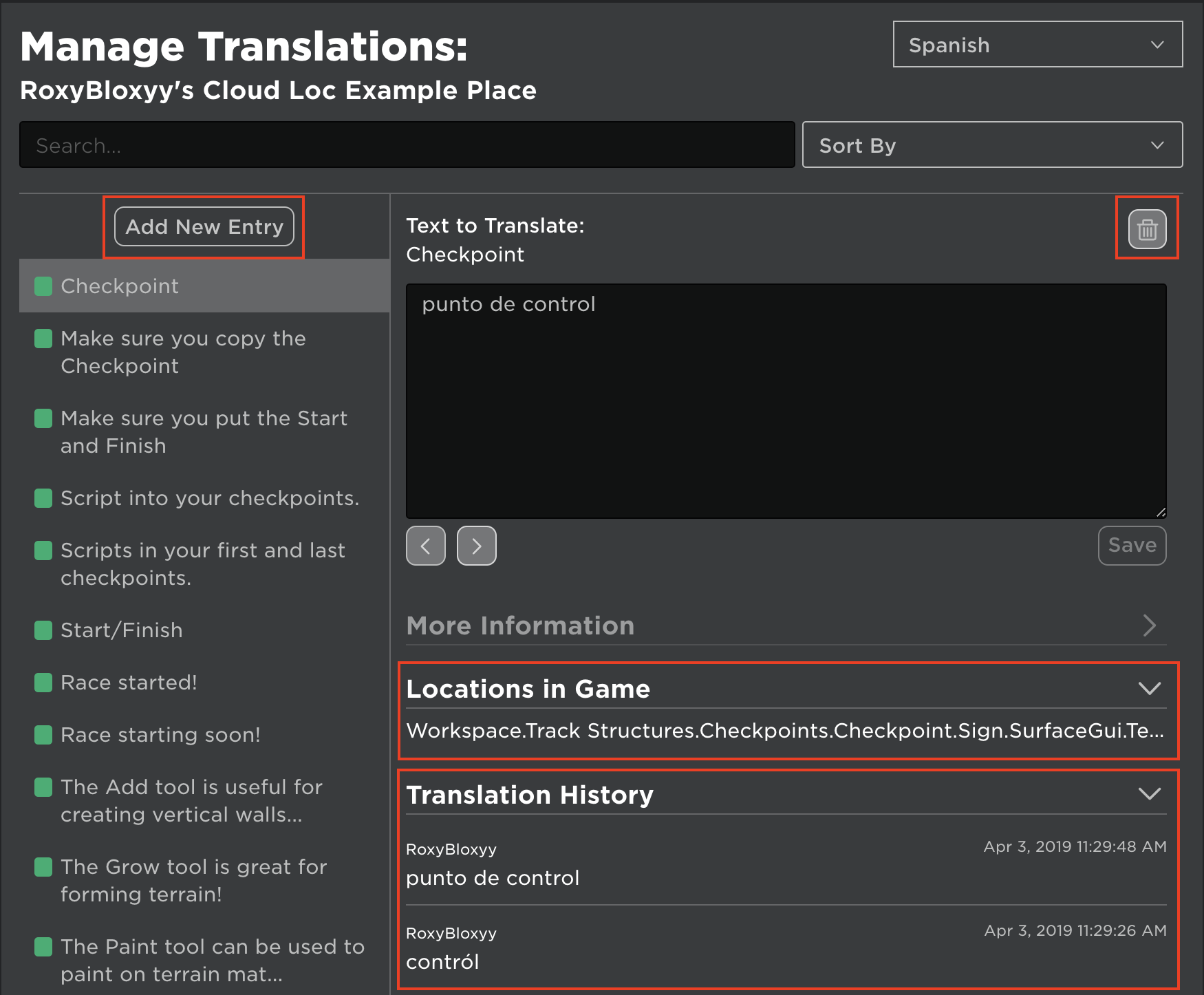Click the More Information arrow
1204x995 pixels.
[1149, 625]
